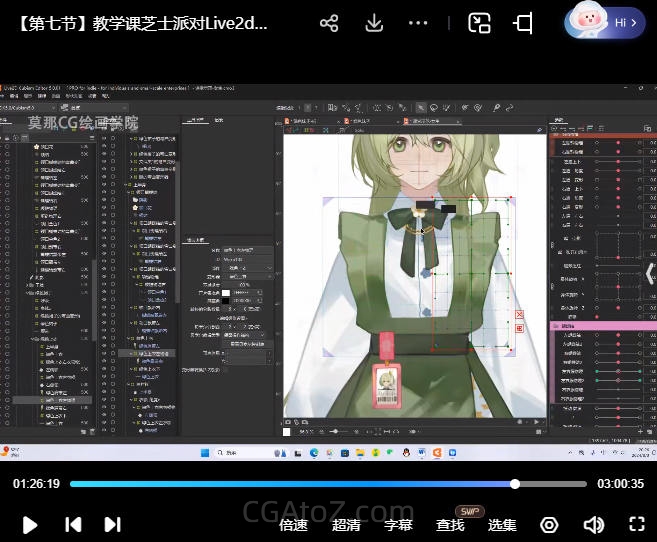Enable picture-in-picture mini window mode
The height and width of the screenshot is (542, 657).
point(480,23)
